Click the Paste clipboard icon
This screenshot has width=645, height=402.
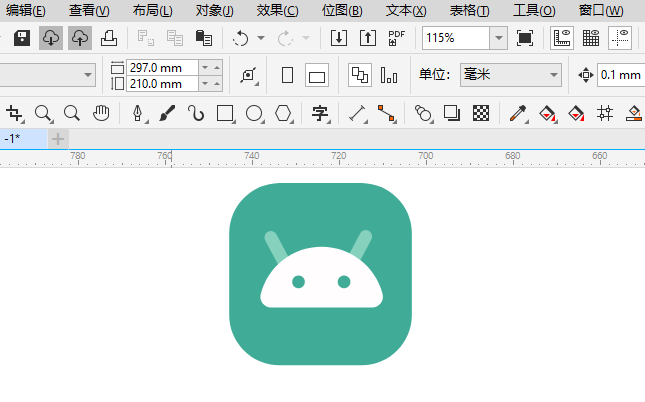204,38
